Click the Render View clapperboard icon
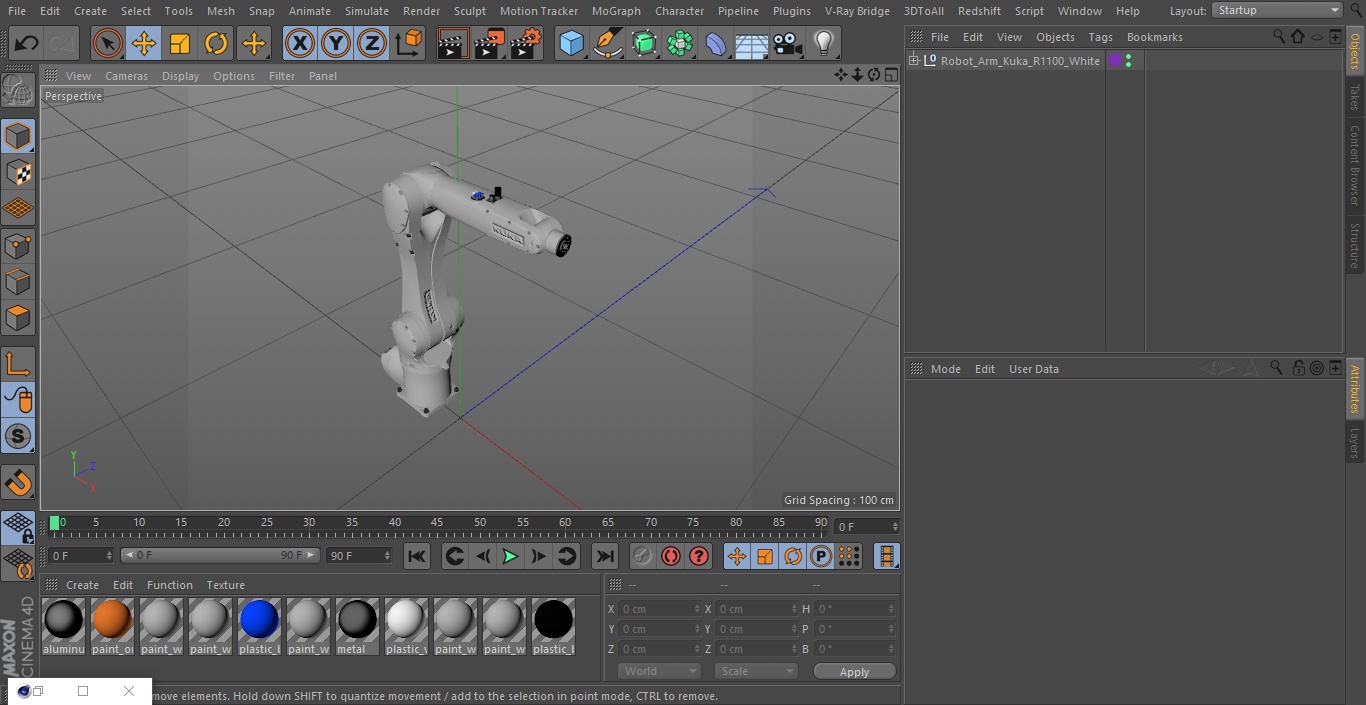Viewport: 1366px width, 705px height. 453,43
